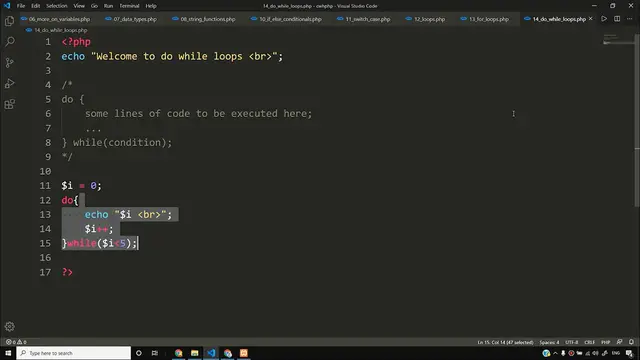Click the Cortana circle on taskbar
This screenshot has width=640, height=360.
139,353
